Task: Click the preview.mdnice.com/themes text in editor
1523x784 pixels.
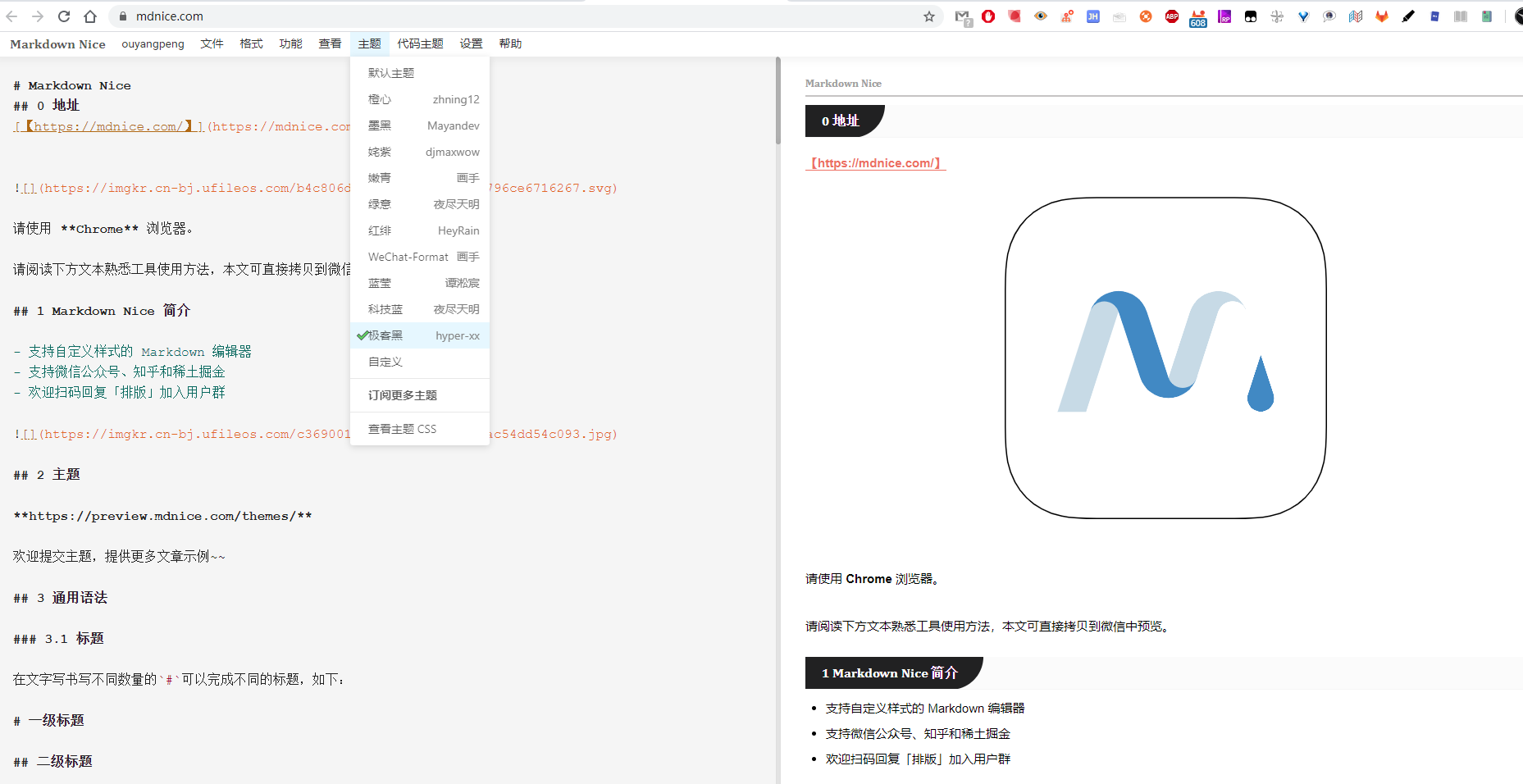Action: [162, 516]
